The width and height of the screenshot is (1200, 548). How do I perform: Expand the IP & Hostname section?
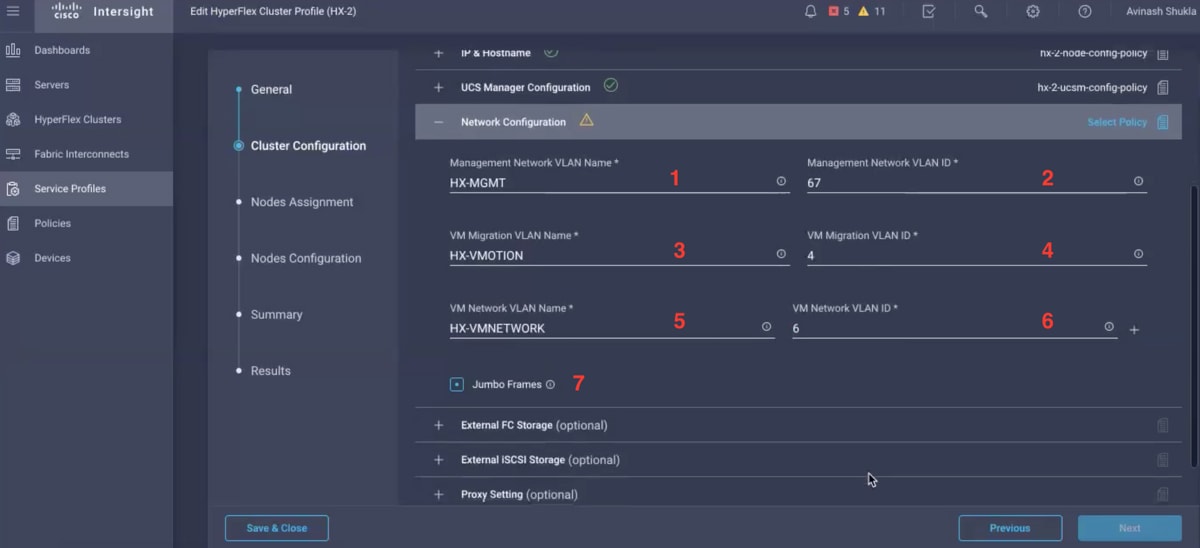[x=438, y=53]
